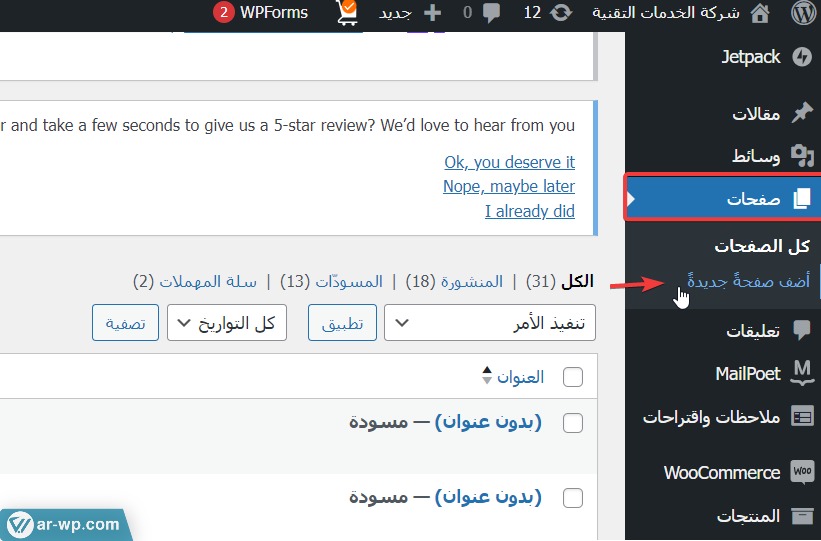This screenshot has height=541, width=821.
Task: Tick the select-all checkbox beside العنوان
Action: pyautogui.click(x=573, y=377)
